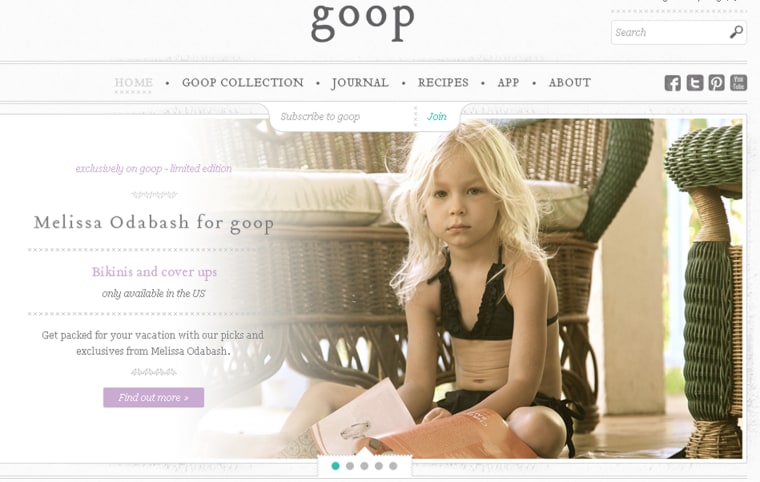Open the Pinterest social icon

point(716,83)
